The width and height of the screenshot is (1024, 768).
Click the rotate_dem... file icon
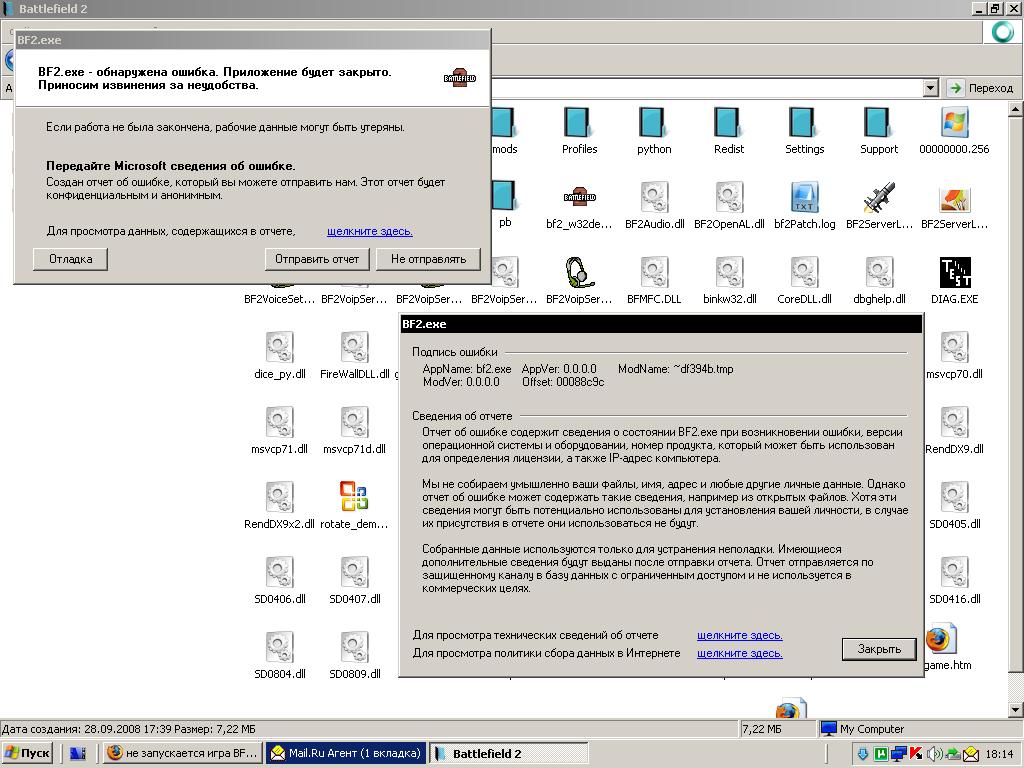click(354, 498)
